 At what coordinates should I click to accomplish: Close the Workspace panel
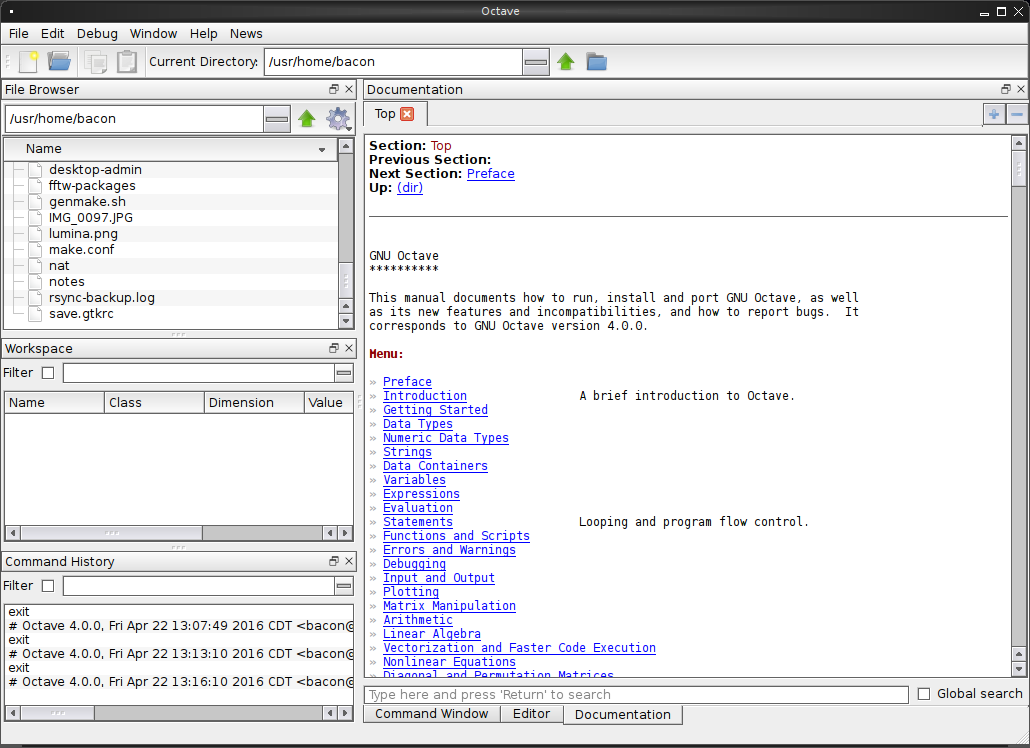pyautogui.click(x=349, y=348)
